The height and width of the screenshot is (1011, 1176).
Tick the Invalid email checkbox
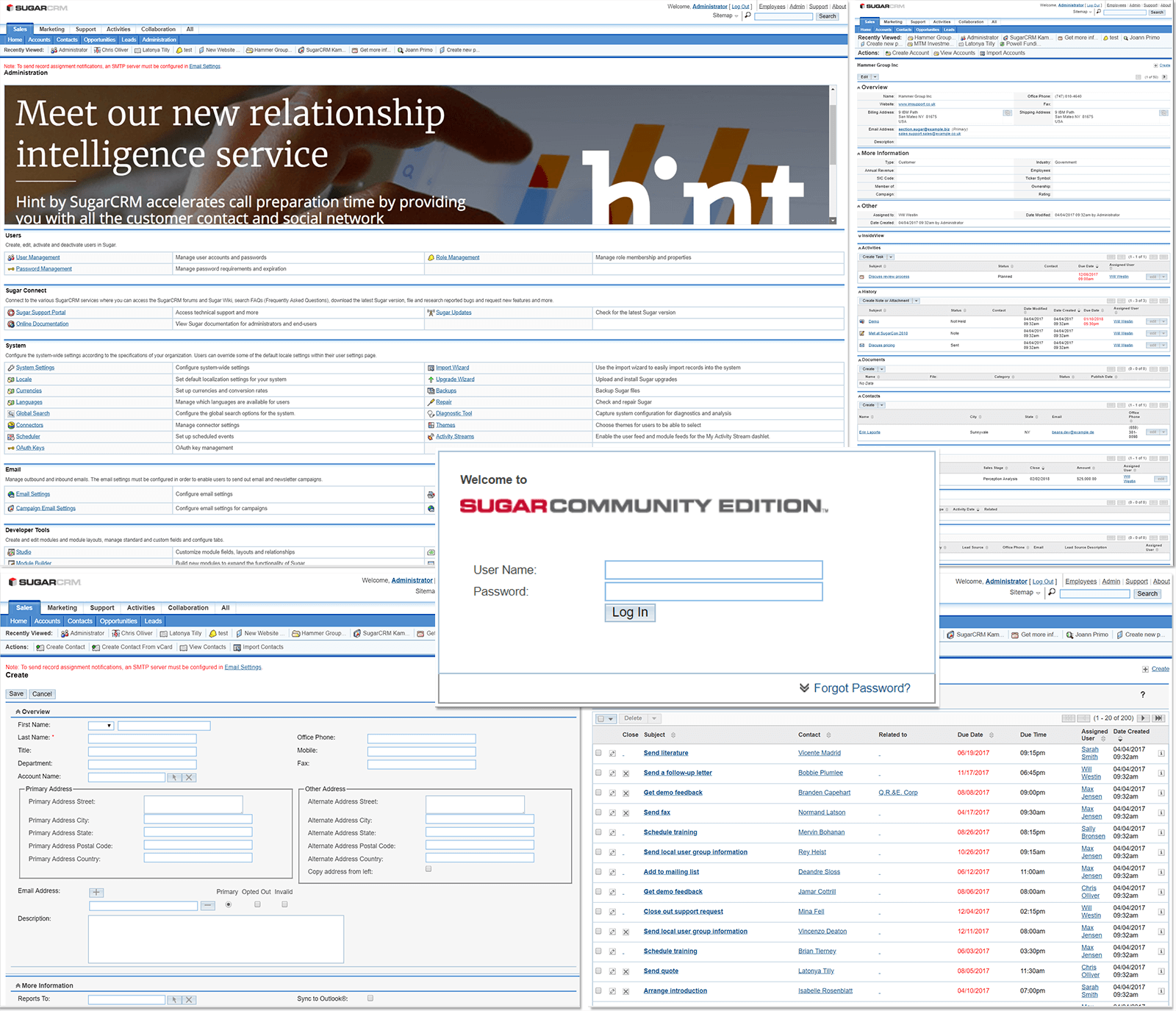[x=284, y=904]
